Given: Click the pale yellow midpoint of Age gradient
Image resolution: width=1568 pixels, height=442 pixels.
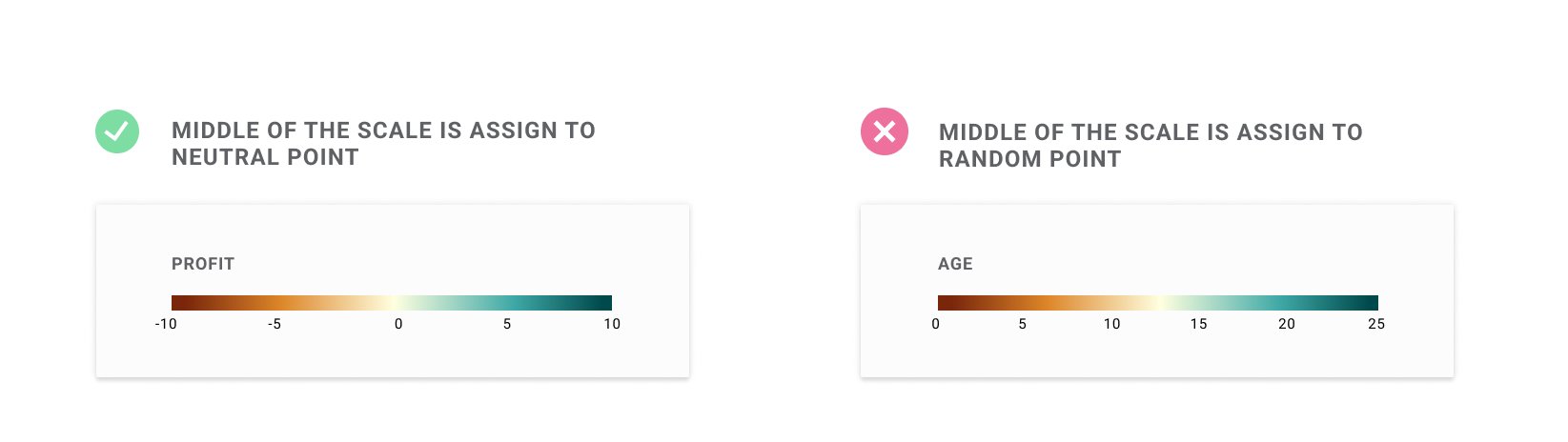Looking at the screenshot, I should point(1158,303).
